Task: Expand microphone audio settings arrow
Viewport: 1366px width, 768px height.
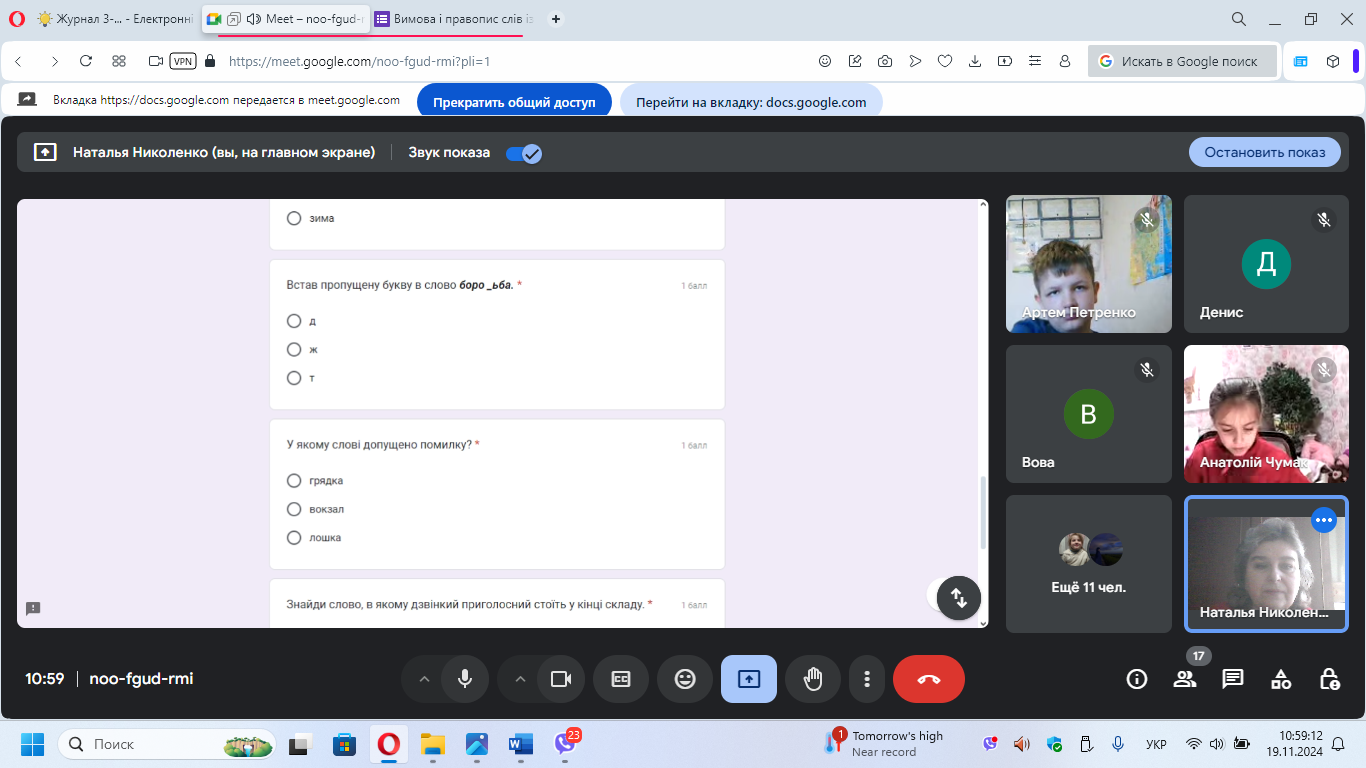Action: pos(424,679)
